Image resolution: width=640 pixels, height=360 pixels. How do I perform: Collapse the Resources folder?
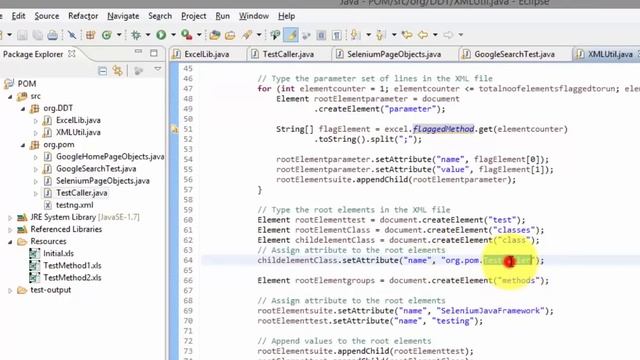click(x=10, y=242)
